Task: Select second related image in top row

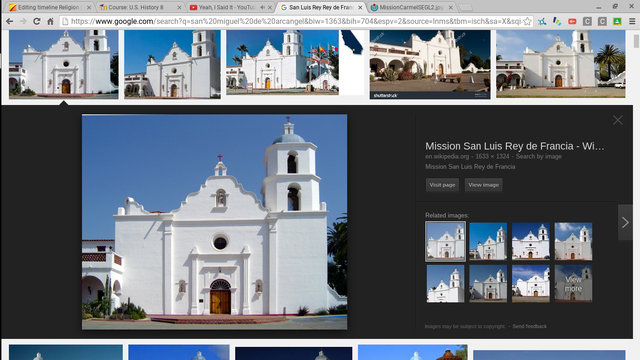Action: tap(488, 241)
